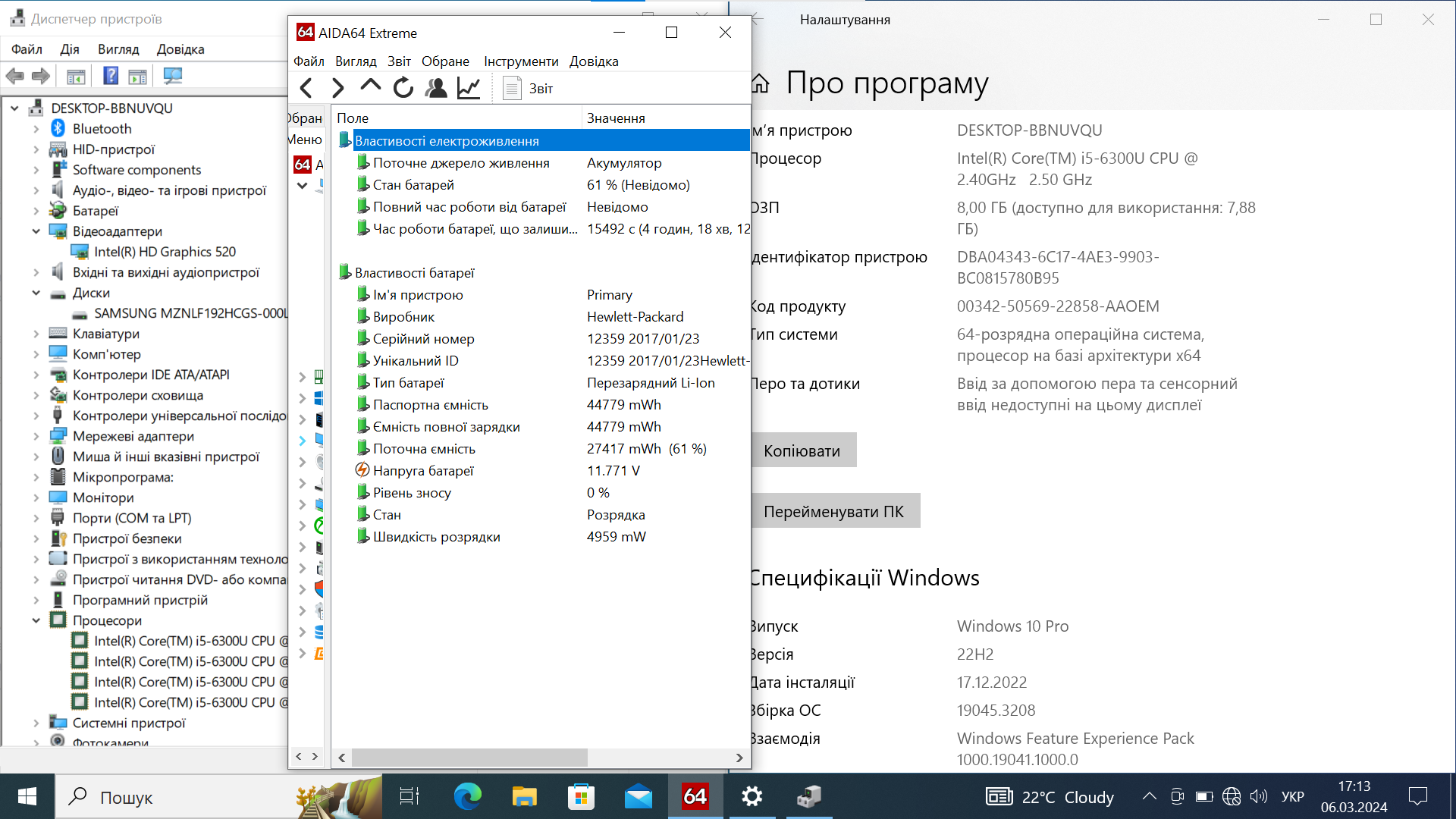Open the Інструменти menu in AIDA64
Screen dimensions: 1456x819
(x=521, y=61)
